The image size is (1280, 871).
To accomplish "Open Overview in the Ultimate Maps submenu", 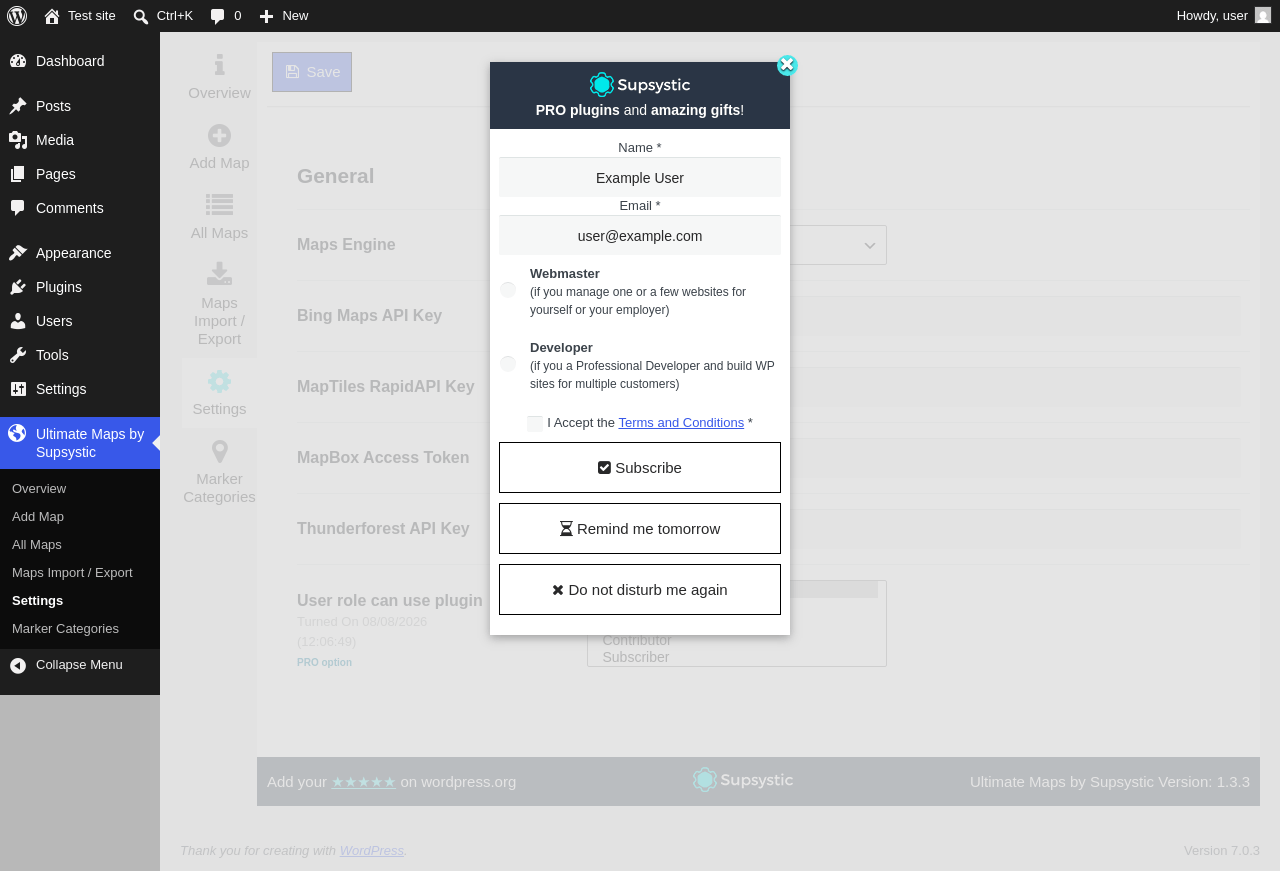I will (x=39, y=489).
